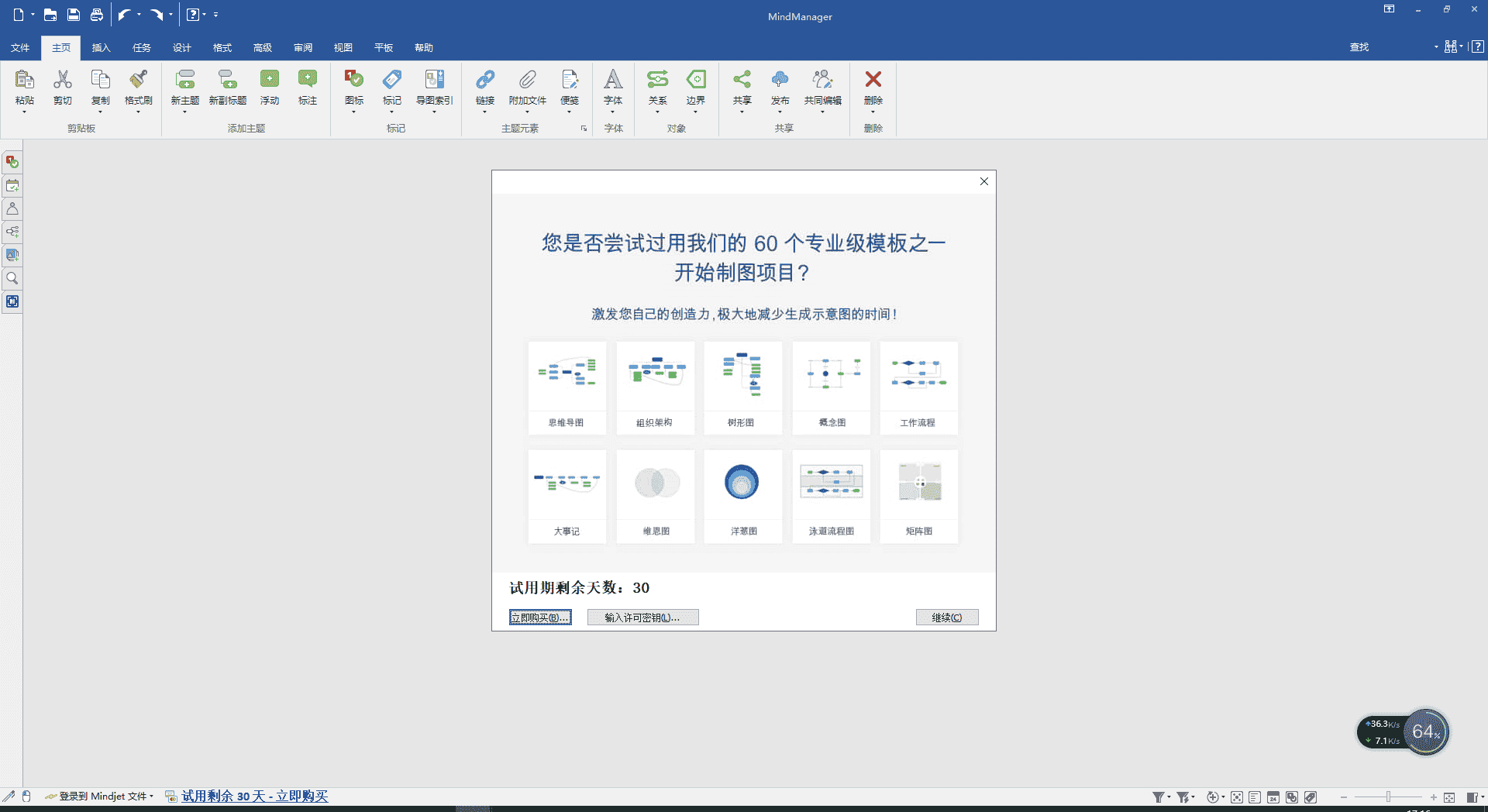1488x812 pixels.
Task: Choose the Mind Map (思维导图) template
Action: [567, 387]
